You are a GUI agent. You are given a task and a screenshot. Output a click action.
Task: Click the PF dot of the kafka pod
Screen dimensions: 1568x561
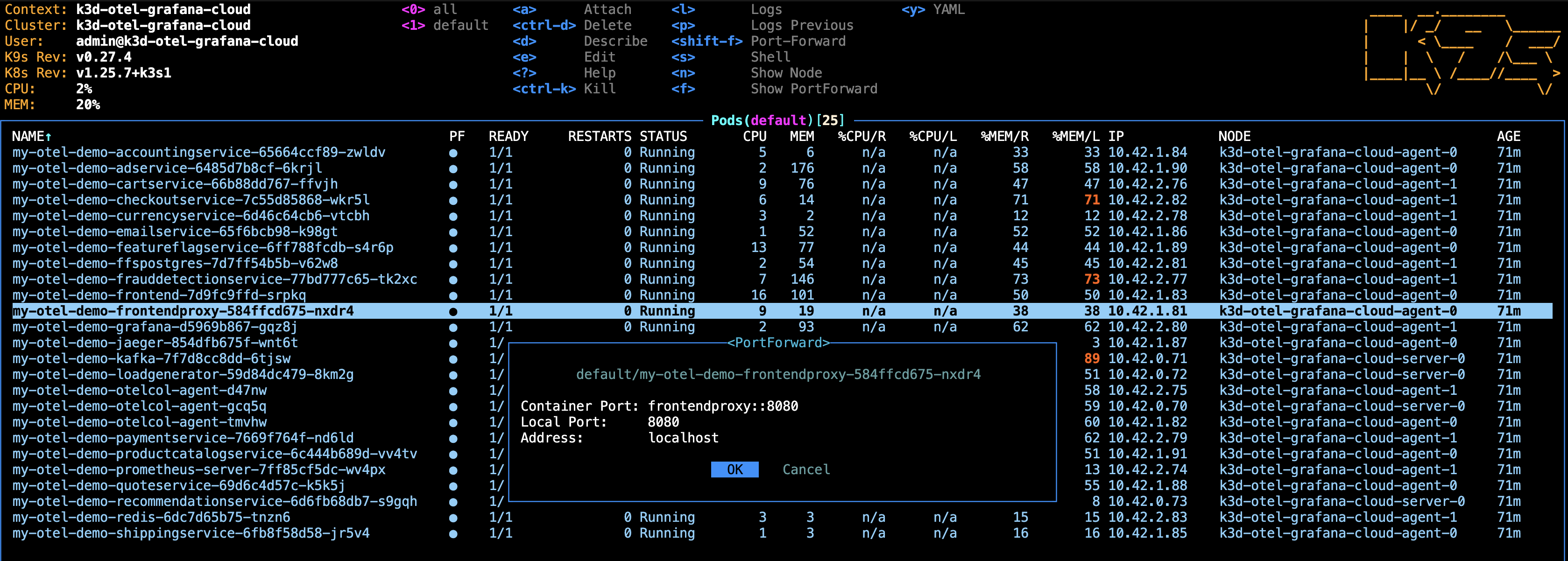[x=453, y=359]
